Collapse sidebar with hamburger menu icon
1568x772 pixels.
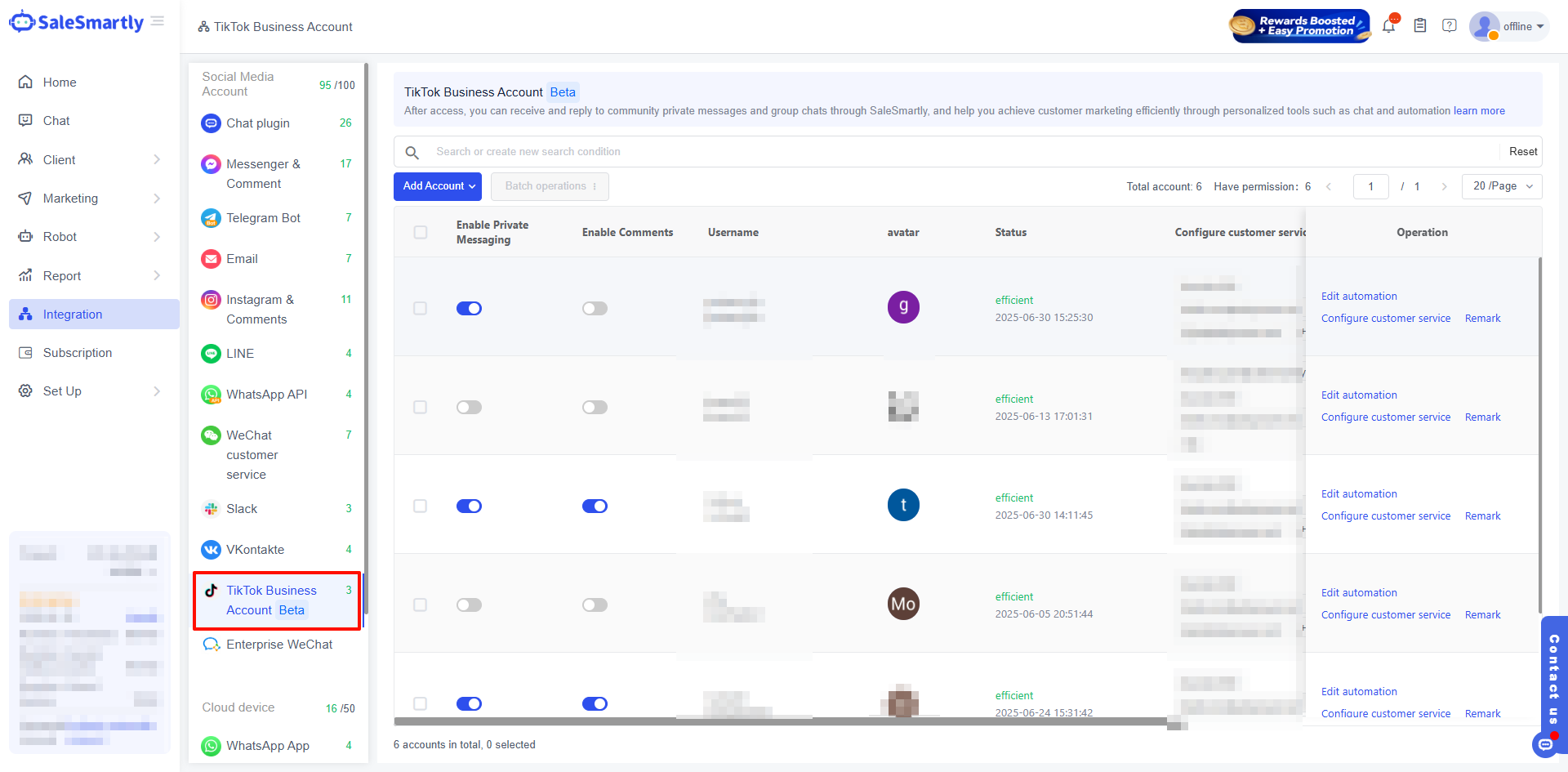pyautogui.click(x=158, y=21)
